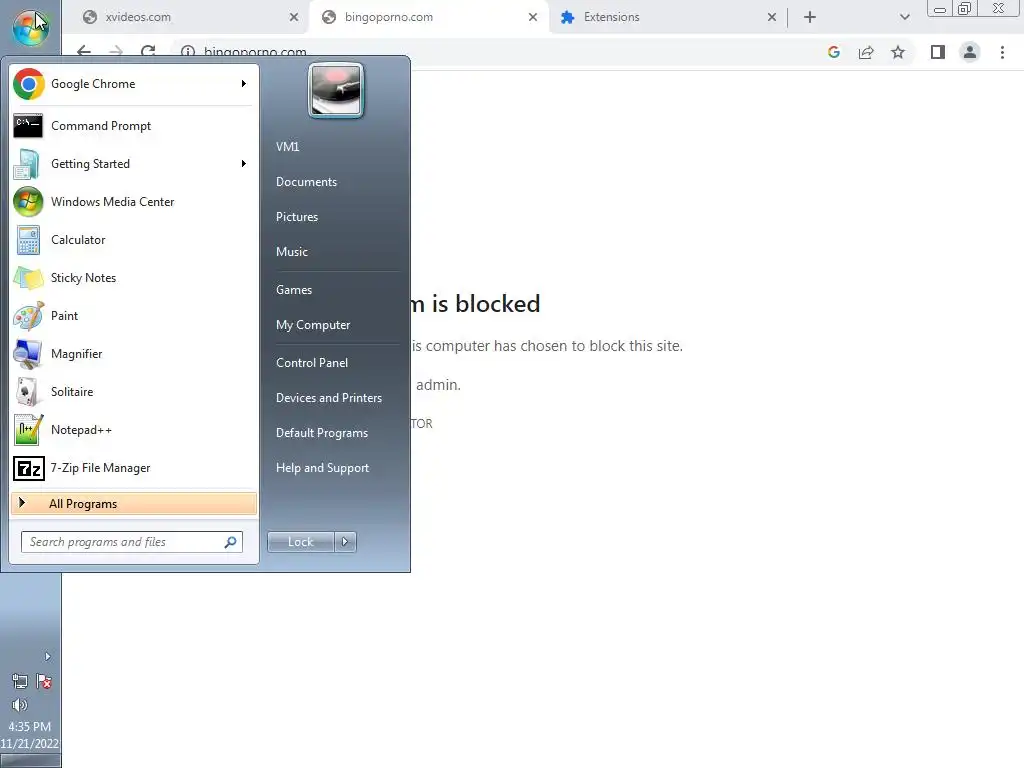Expand Getting Started submenu arrow
Image resolution: width=1024 pixels, height=768 pixels.
tap(244, 164)
